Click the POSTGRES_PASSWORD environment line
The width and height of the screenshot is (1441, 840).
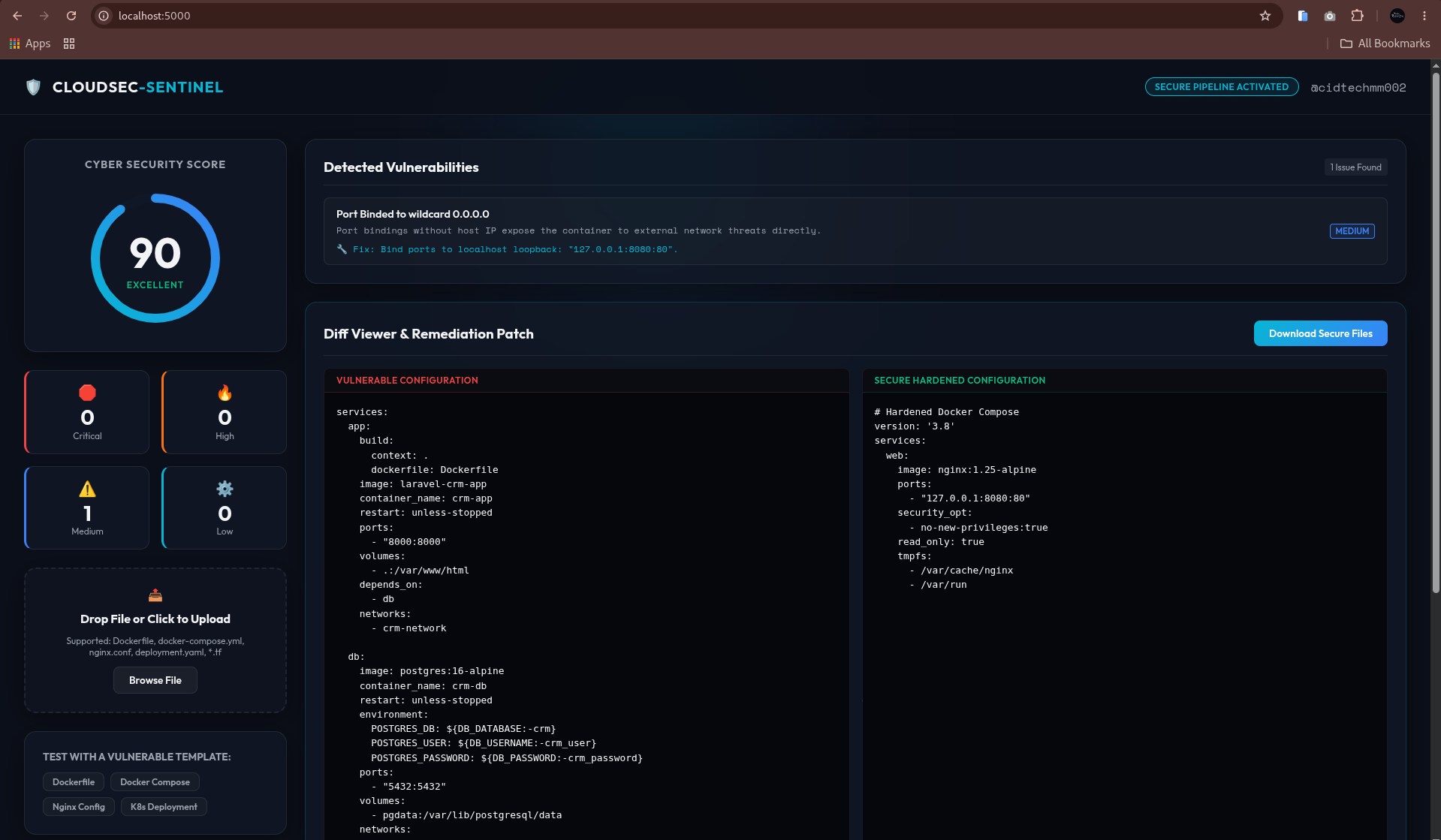(506, 758)
